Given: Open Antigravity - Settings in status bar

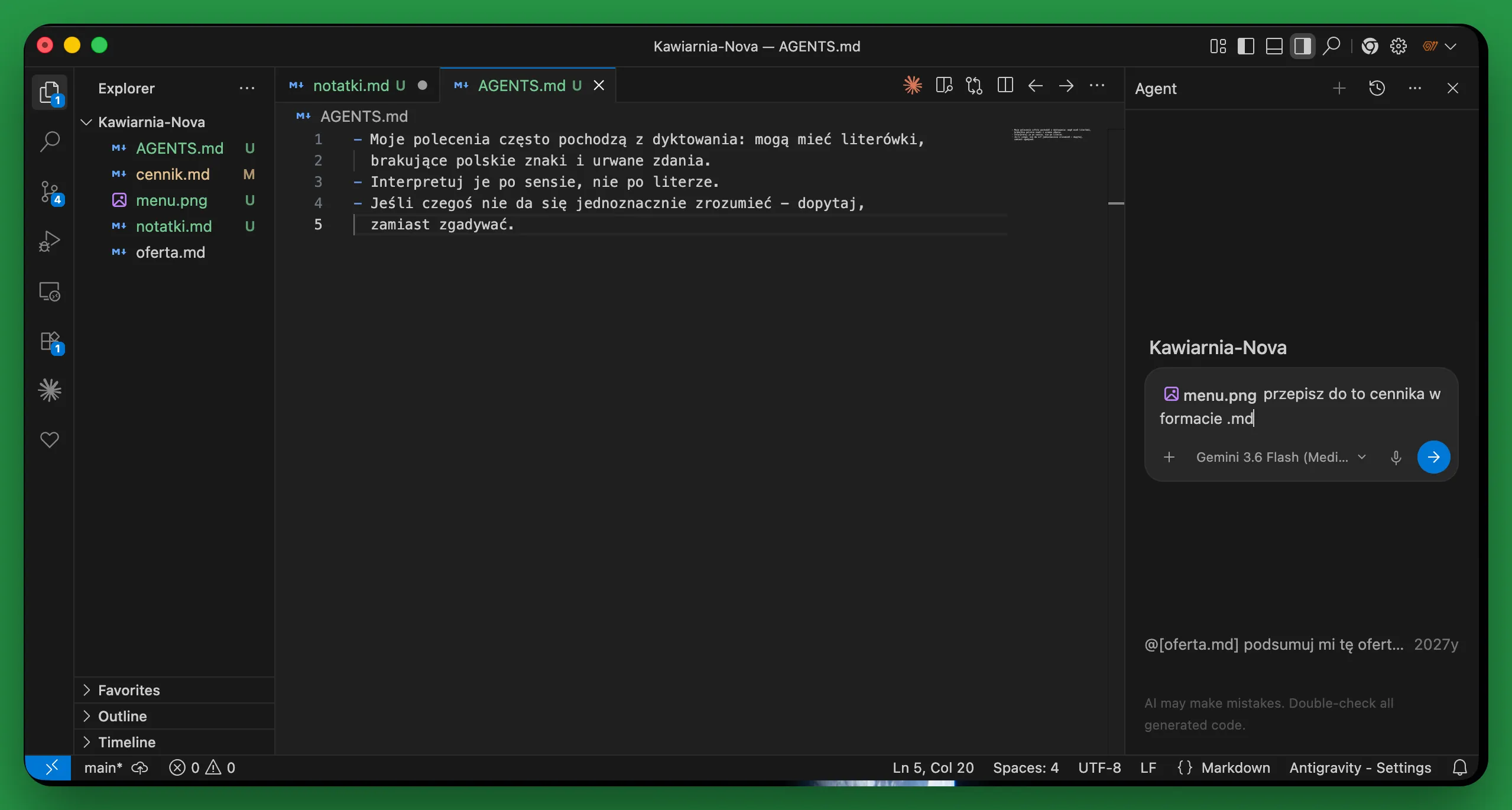Looking at the screenshot, I should tap(1360, 767).
